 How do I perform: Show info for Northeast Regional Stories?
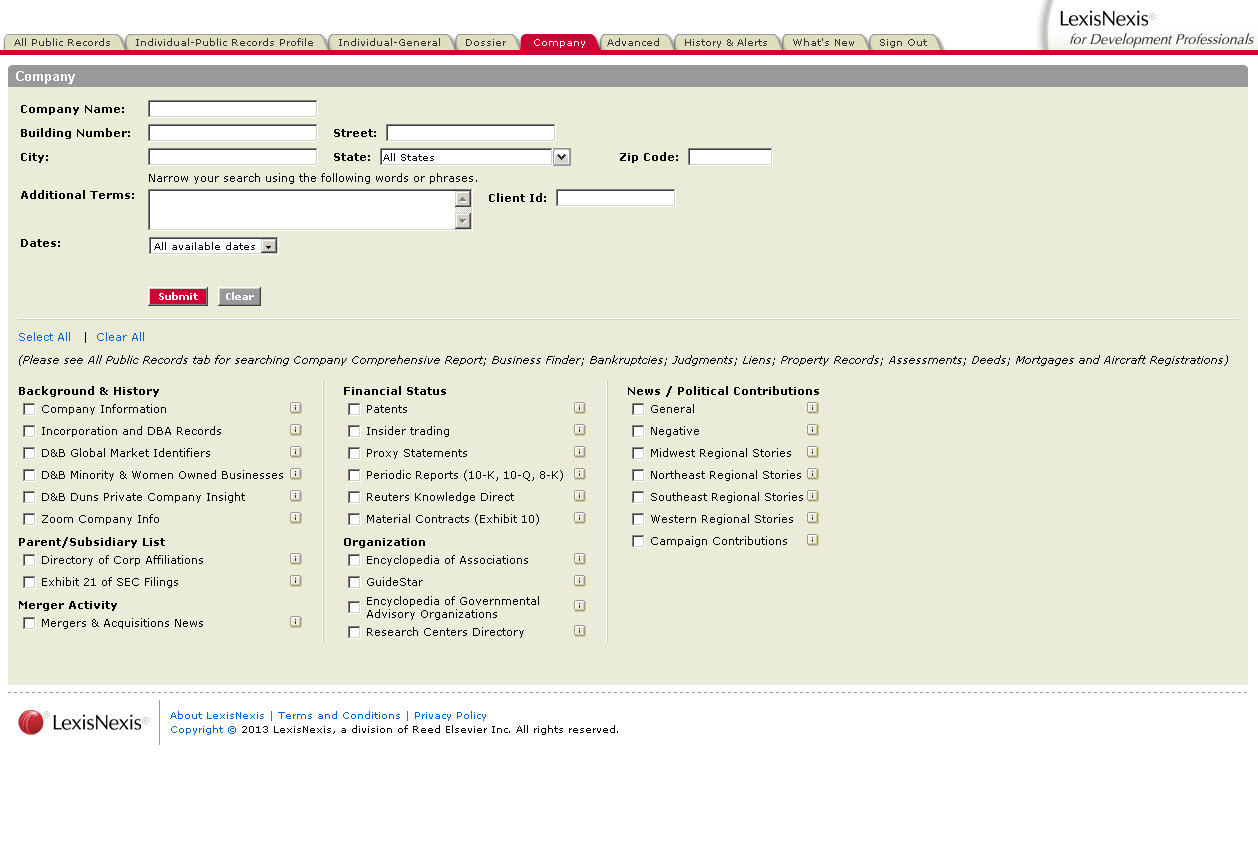(x=813, y=474)
